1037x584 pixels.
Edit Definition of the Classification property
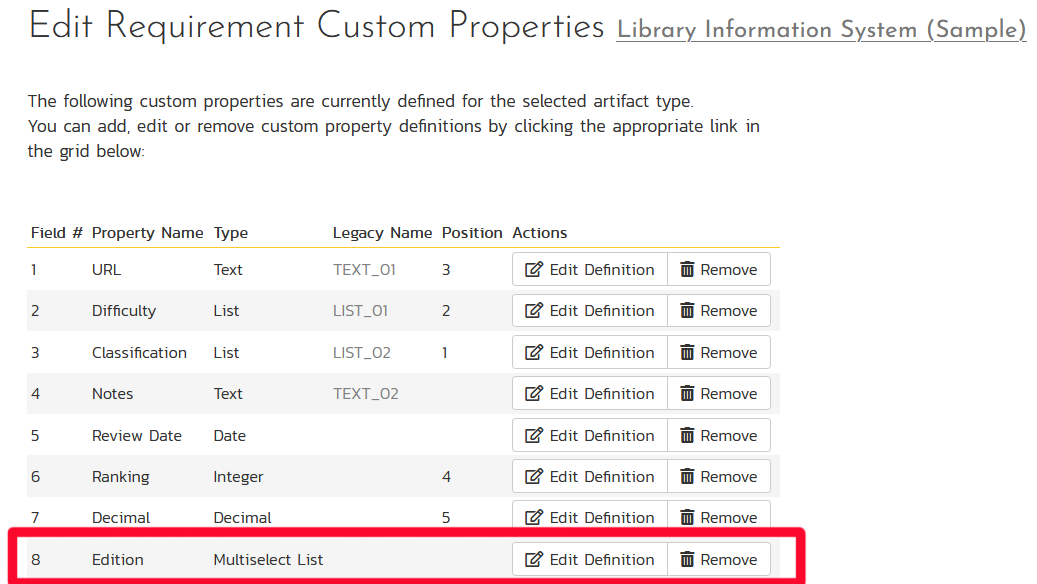[x=590, y=353]
